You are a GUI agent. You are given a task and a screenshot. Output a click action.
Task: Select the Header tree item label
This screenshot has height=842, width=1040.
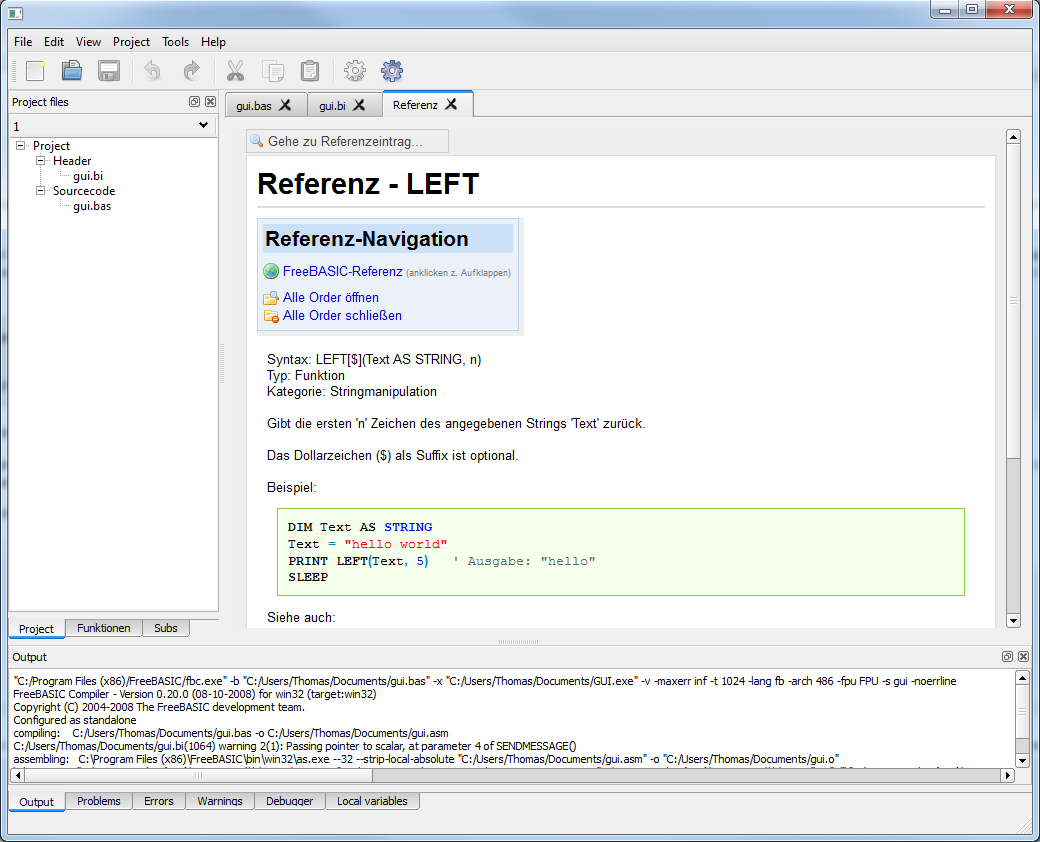[x=72, y=161]
